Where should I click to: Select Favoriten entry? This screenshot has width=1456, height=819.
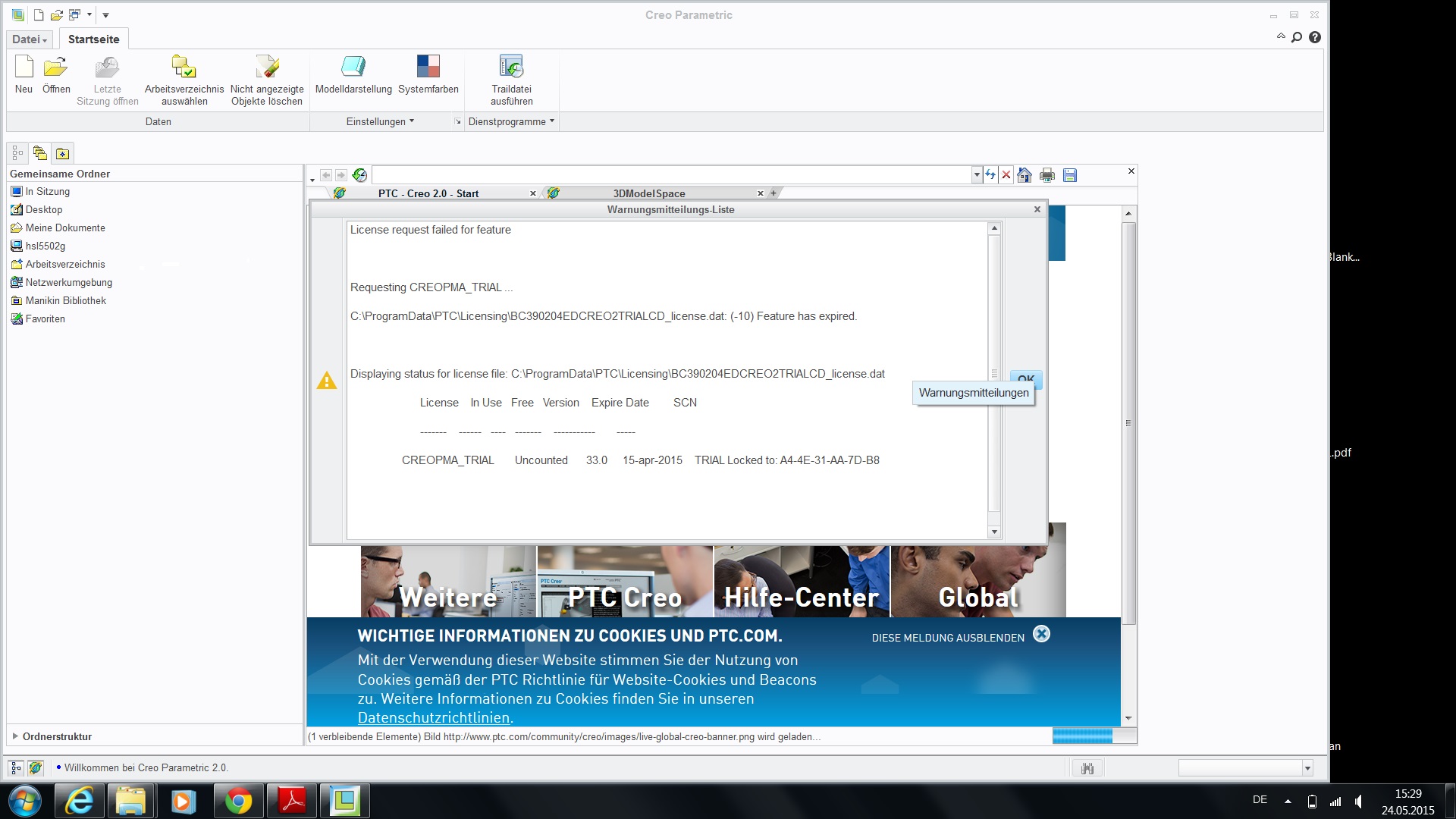coord(38,319)
